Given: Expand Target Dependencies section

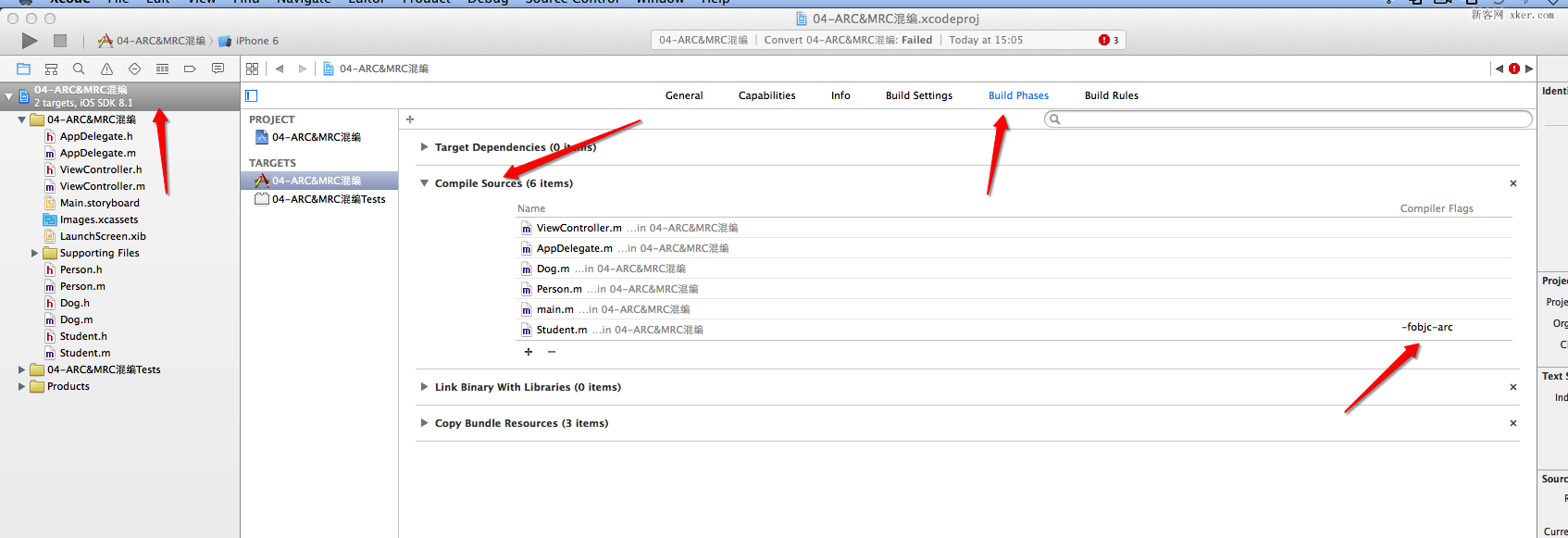Looking at the screenshot, I should pos(424,147).
